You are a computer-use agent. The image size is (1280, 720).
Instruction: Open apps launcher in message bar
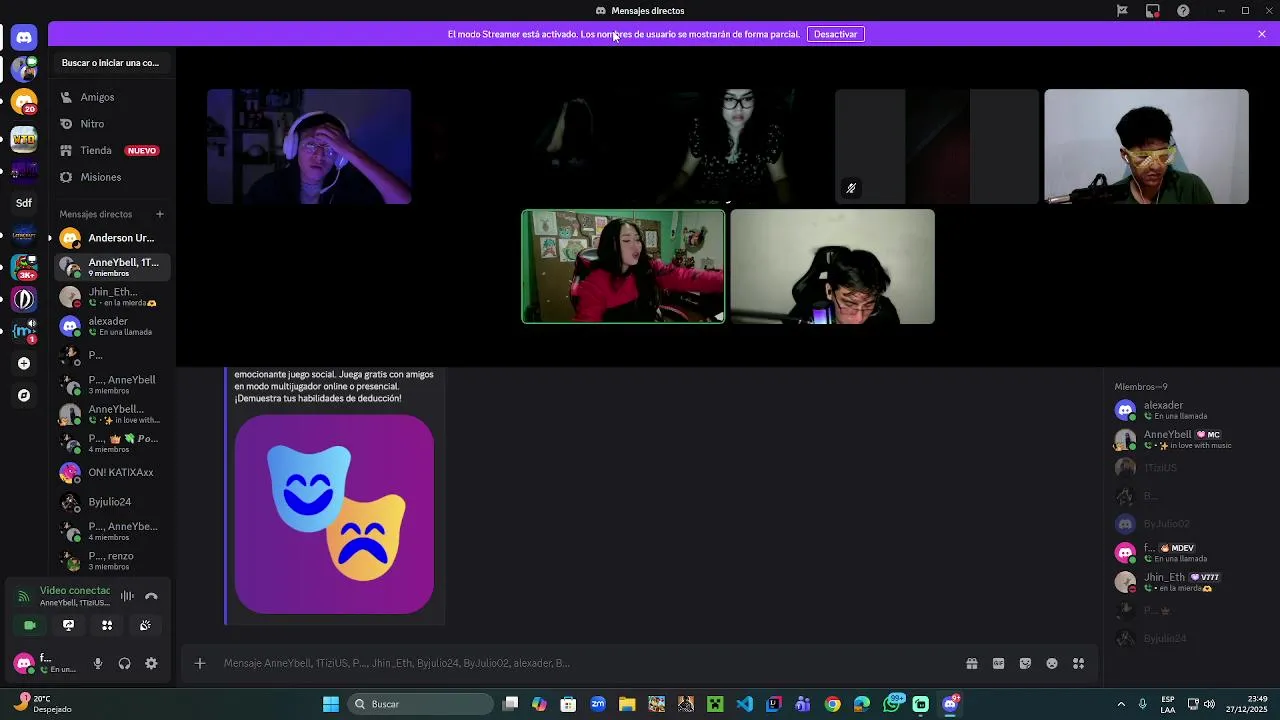[x=1078, y=663]
